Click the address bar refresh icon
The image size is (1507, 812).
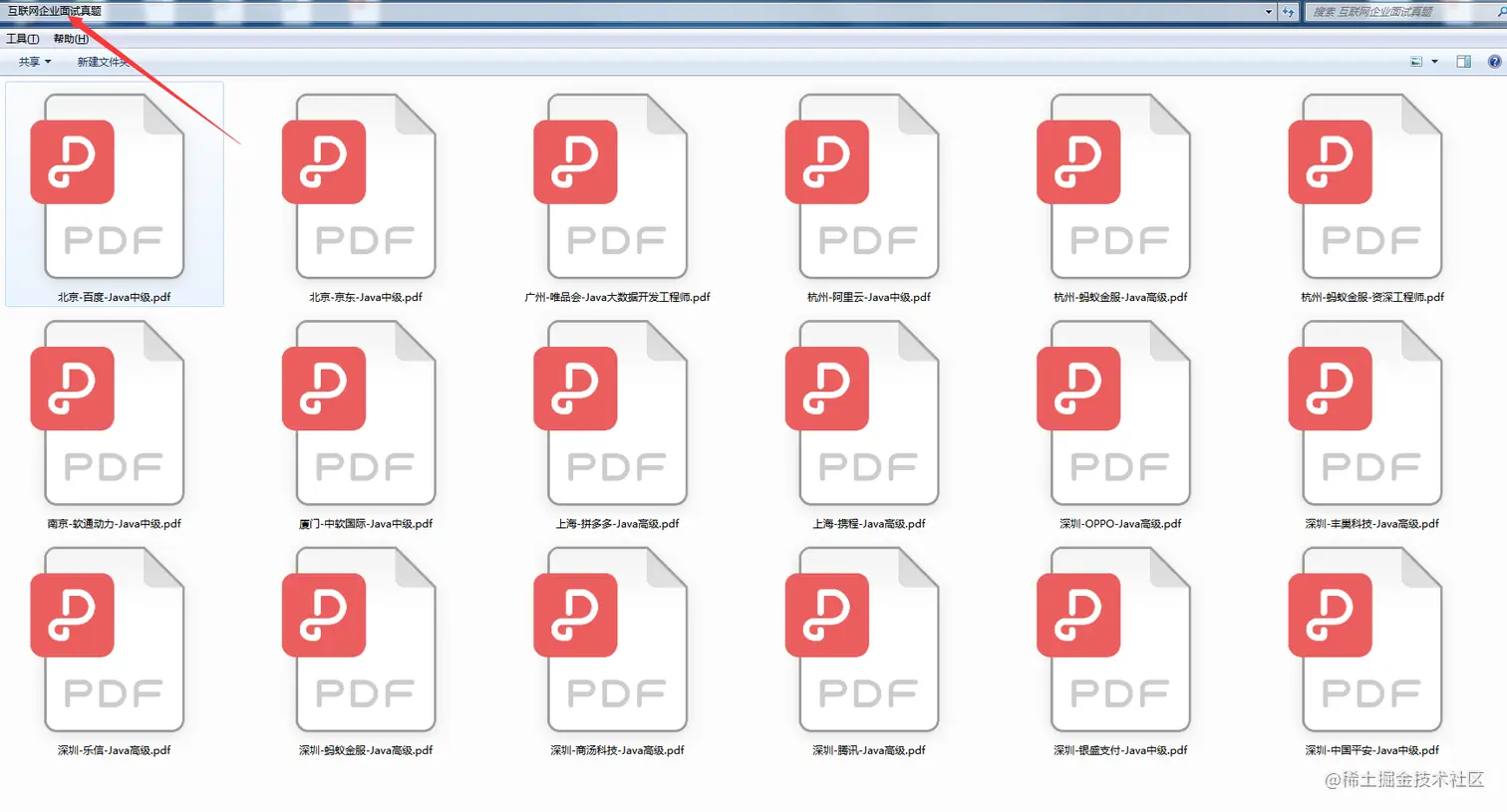[x=1289, y=12]
